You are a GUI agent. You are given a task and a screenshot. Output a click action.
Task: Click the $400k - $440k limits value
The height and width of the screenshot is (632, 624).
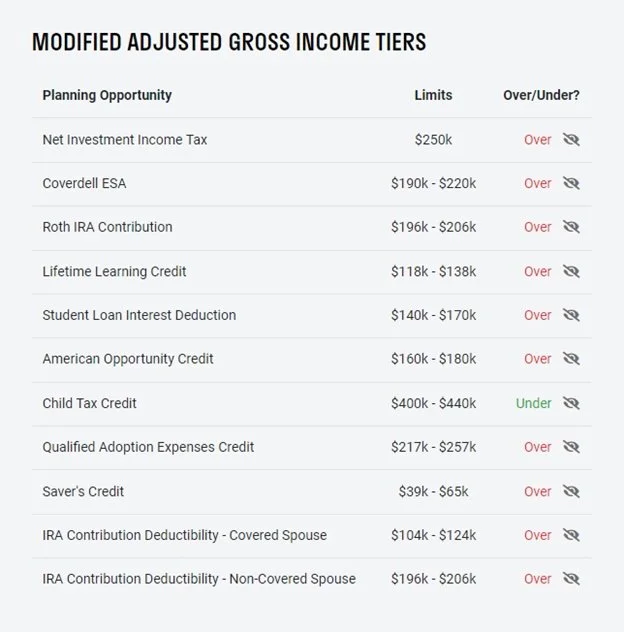click(x=433, y=403)
